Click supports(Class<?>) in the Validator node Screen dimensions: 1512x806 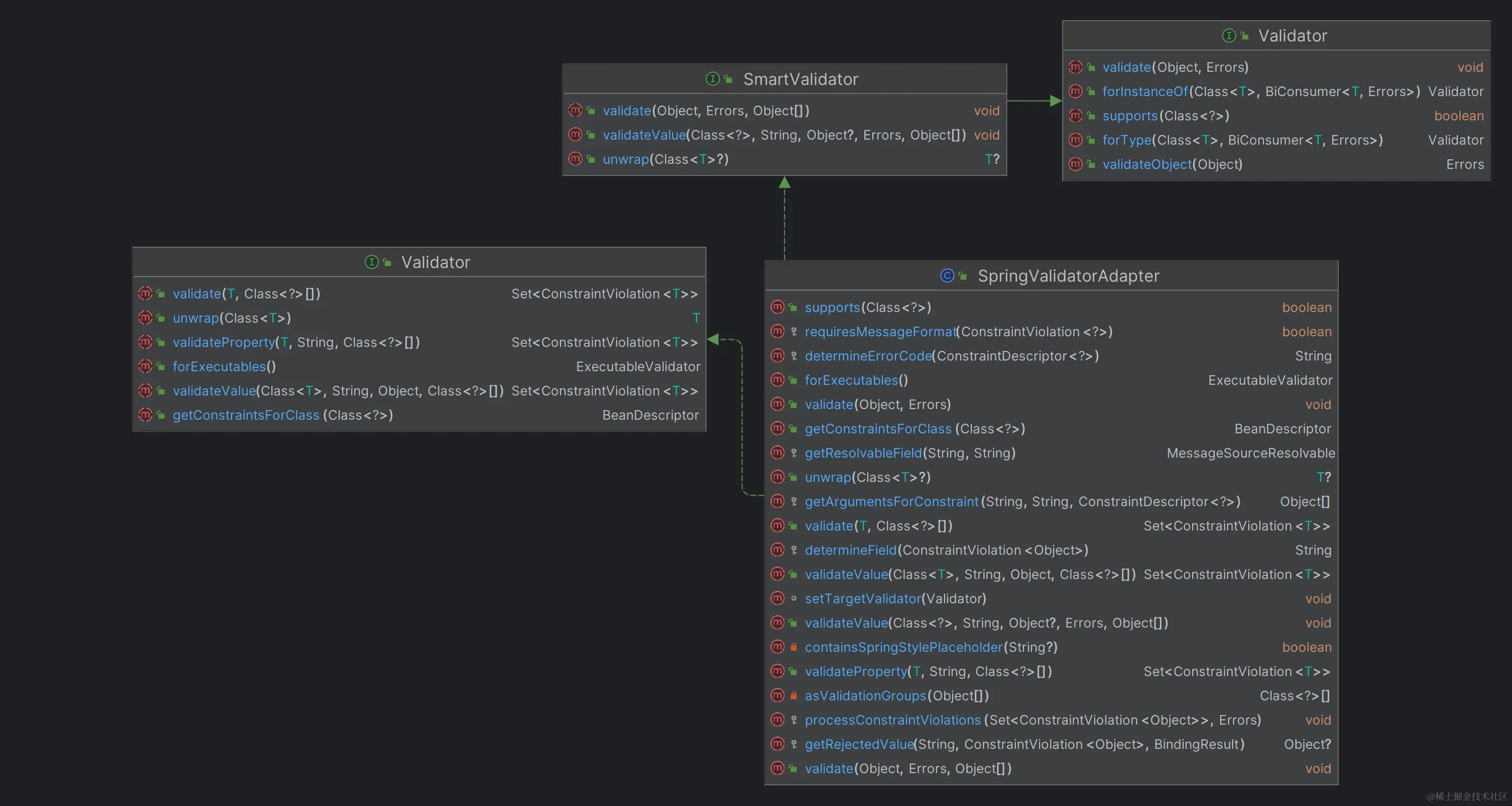(1166, 116)
